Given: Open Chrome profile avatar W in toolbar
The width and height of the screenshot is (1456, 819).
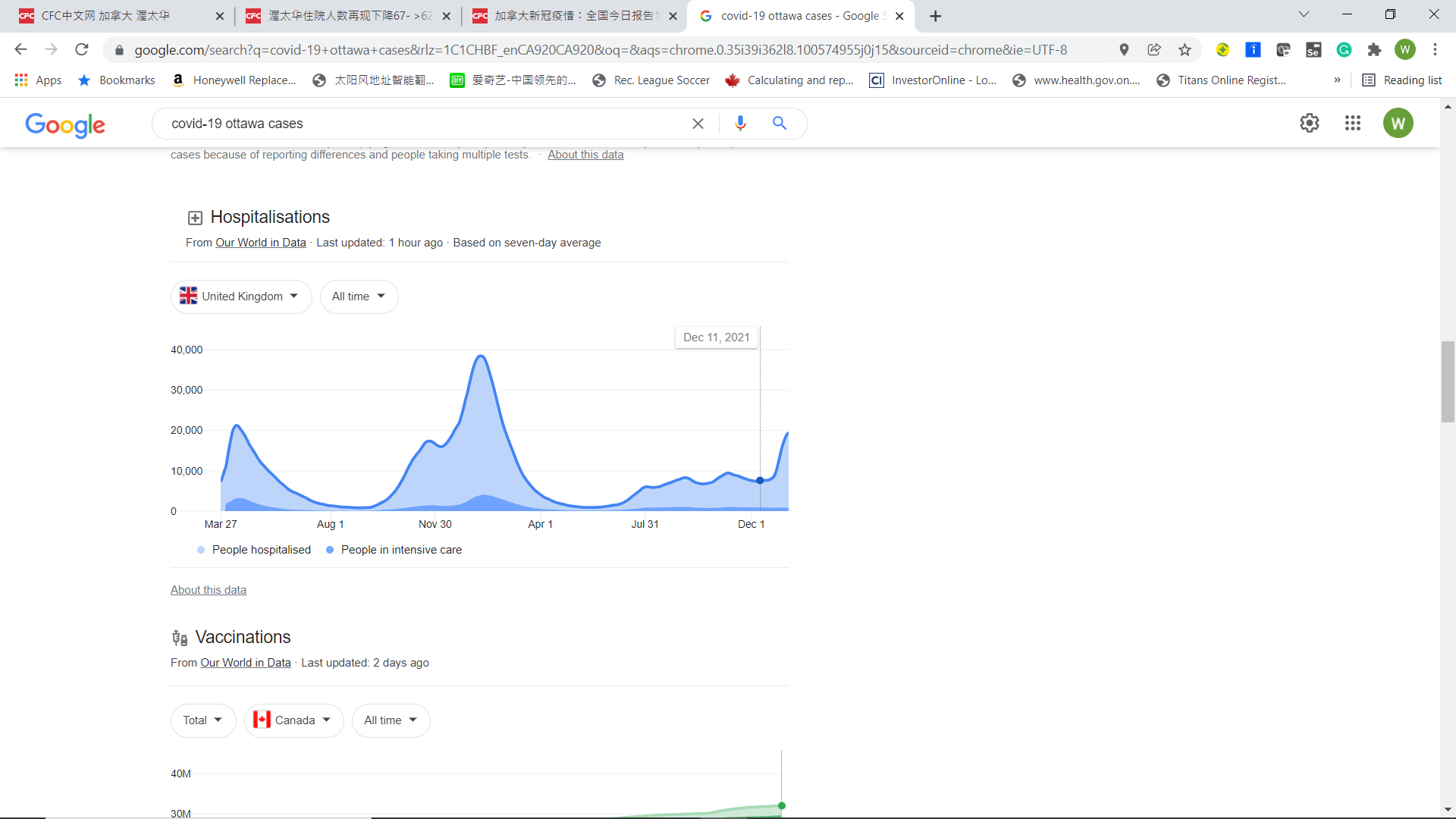Looking at the screenshot, I should [1404, 49].
